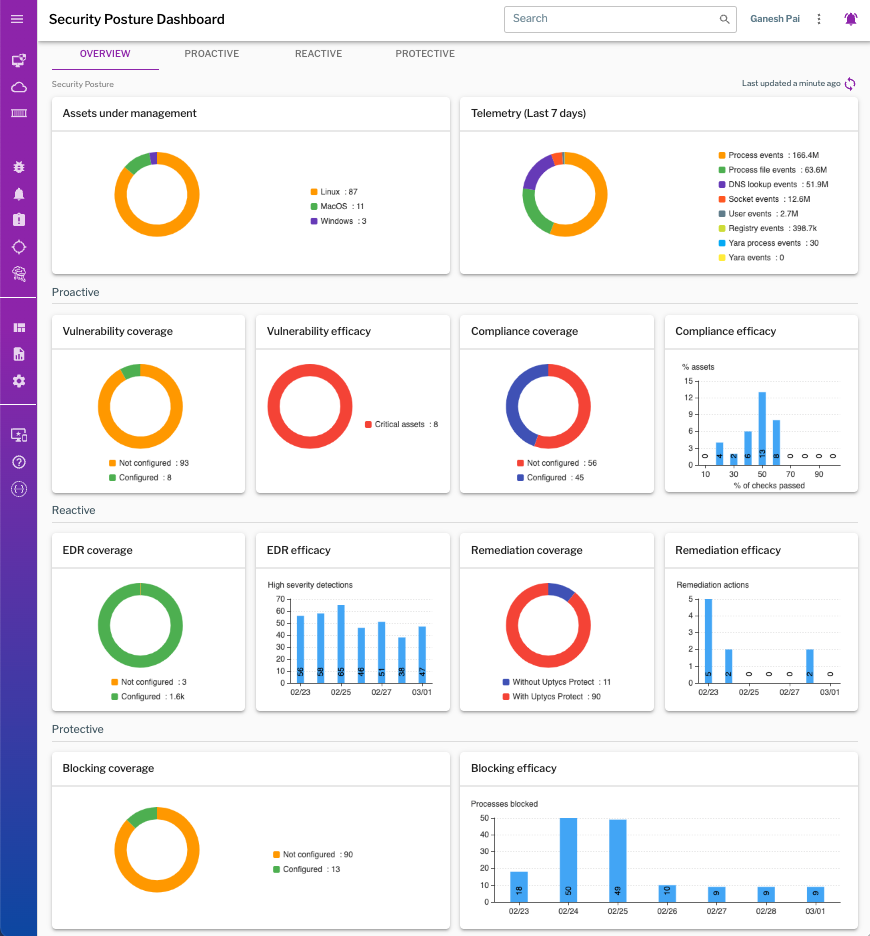Refresh dashboard using the sync icon
The width and height of the screenshot is (870, 936).
pyautogui.click(x=850, y=84)
